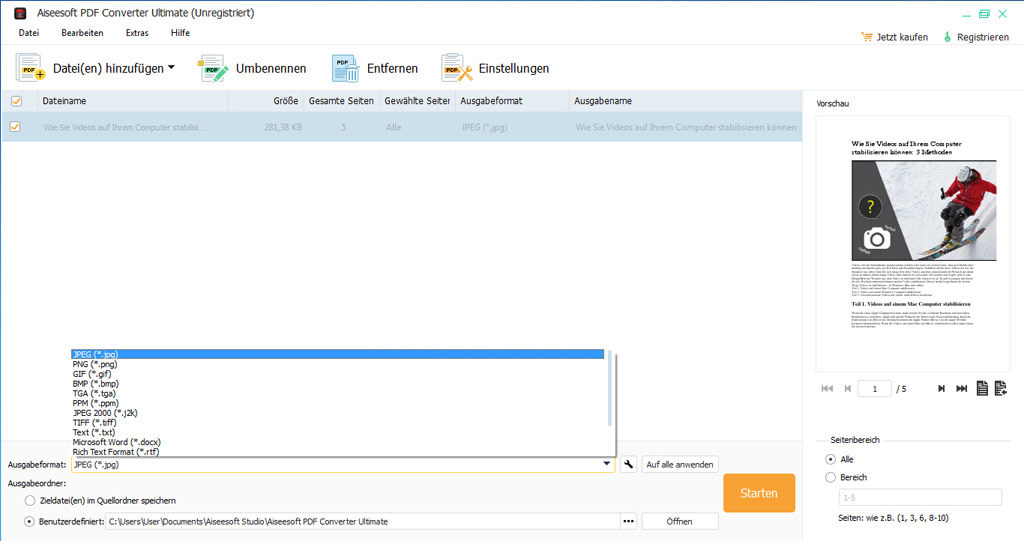1024x541 pixels.
Task: Choose GIF (*.gif) from format list
Action: point(338,374)
